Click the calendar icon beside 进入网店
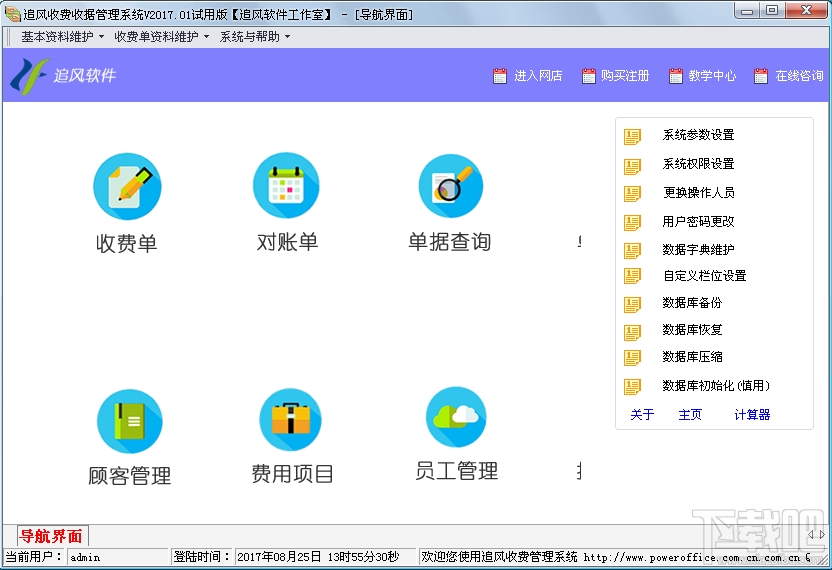 pyautogui.click(x=499, y=76)
